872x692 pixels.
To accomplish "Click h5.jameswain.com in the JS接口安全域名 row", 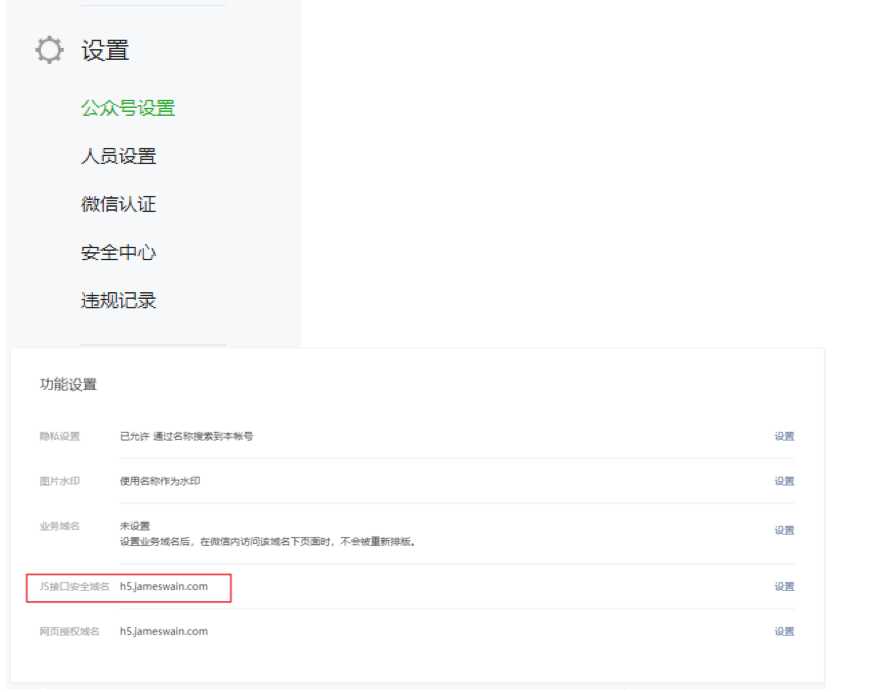I will (x=164, y=586).
